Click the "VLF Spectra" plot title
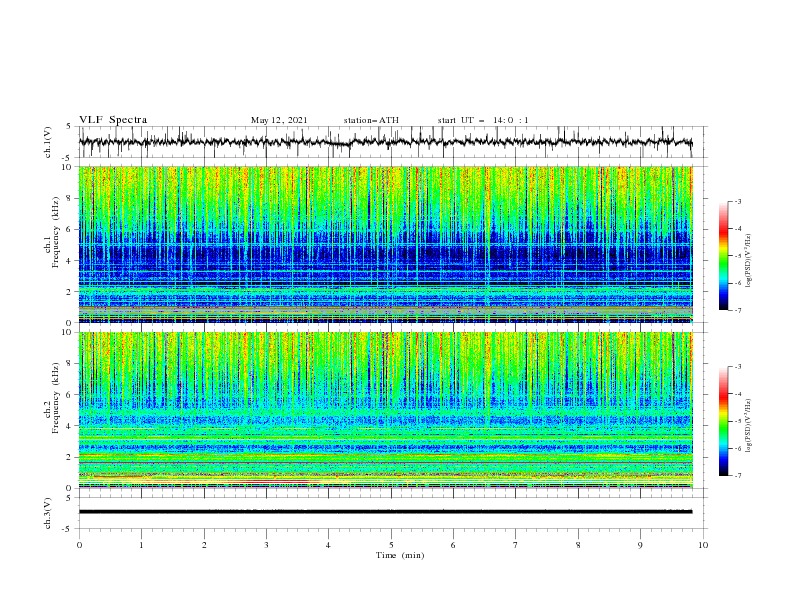The width and height of the screenshot is (792, 612). pos(113,120)
